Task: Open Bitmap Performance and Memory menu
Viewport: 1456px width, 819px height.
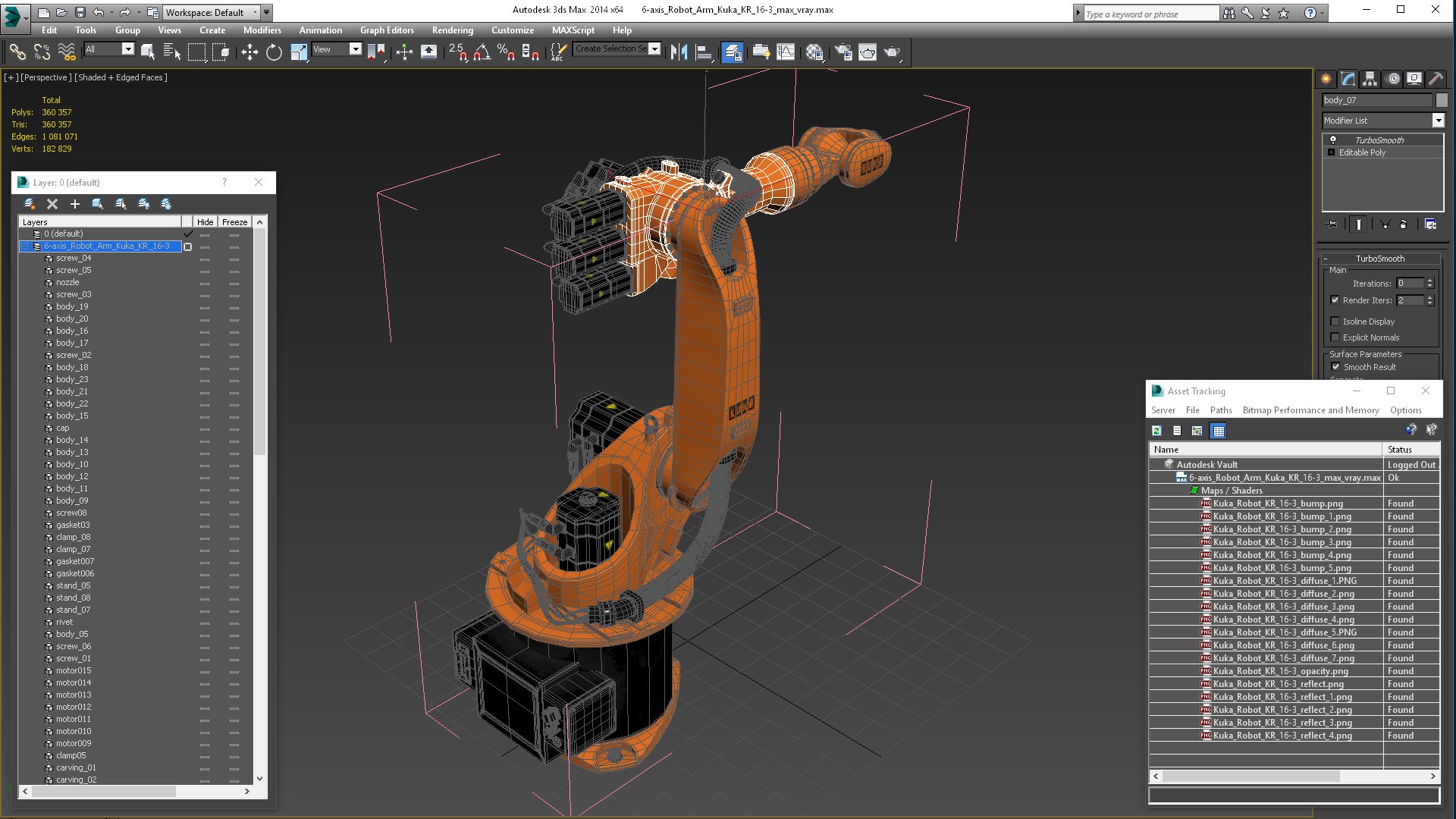Action: 1310,409
